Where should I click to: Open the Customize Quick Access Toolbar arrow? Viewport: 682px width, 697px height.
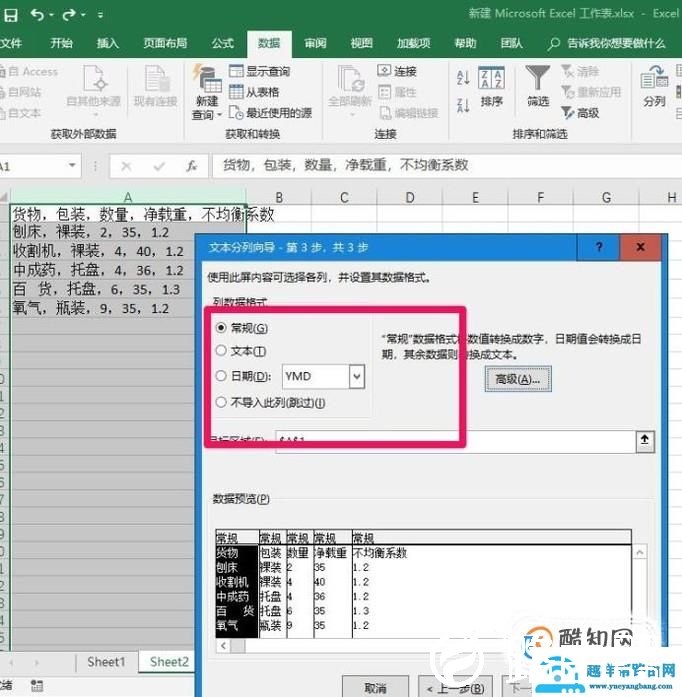100,15
